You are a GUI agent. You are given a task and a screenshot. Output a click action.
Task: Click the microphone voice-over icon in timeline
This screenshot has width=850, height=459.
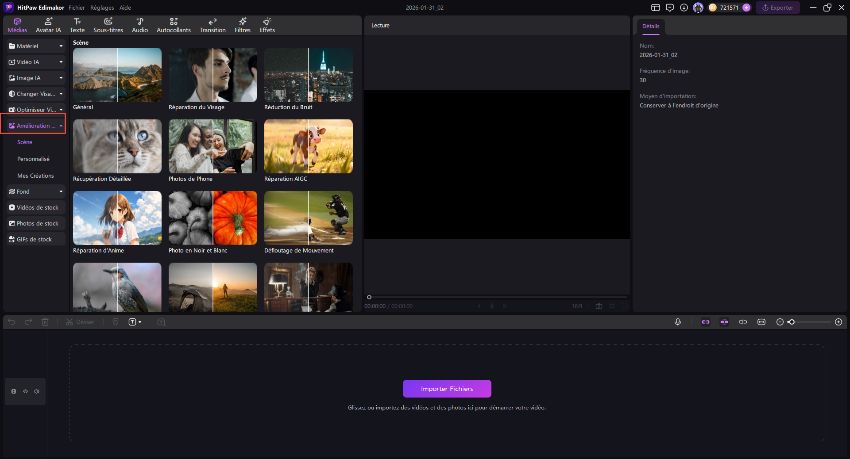point(678,322)
